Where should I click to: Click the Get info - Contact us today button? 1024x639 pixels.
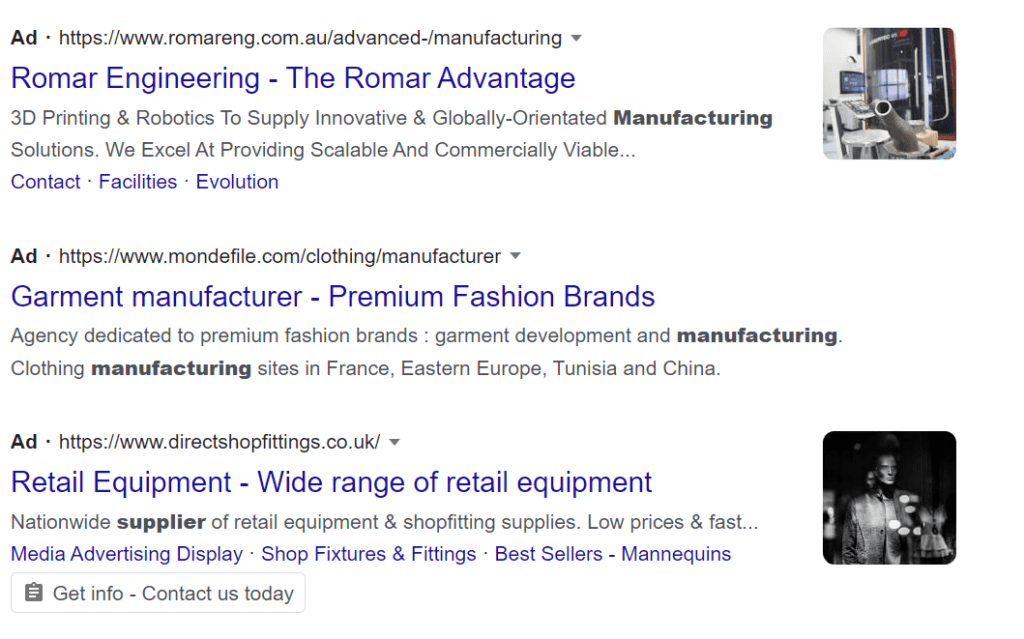[x=158, y=593]
